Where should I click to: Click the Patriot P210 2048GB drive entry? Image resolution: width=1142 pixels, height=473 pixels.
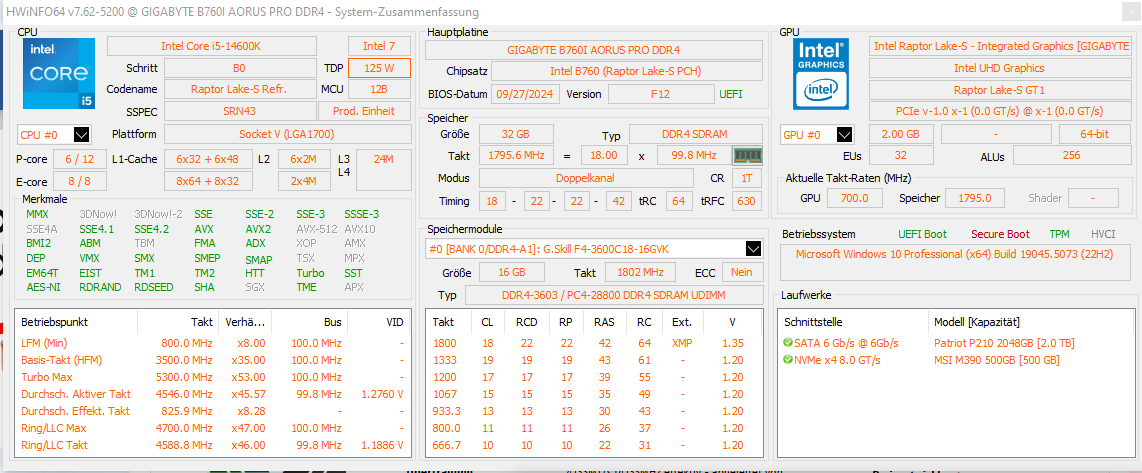(1004, 343)
